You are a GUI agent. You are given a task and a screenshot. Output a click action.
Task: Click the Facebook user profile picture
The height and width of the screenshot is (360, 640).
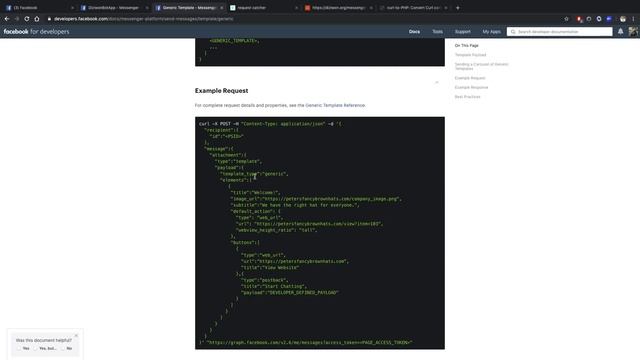[x=633, y=31]
